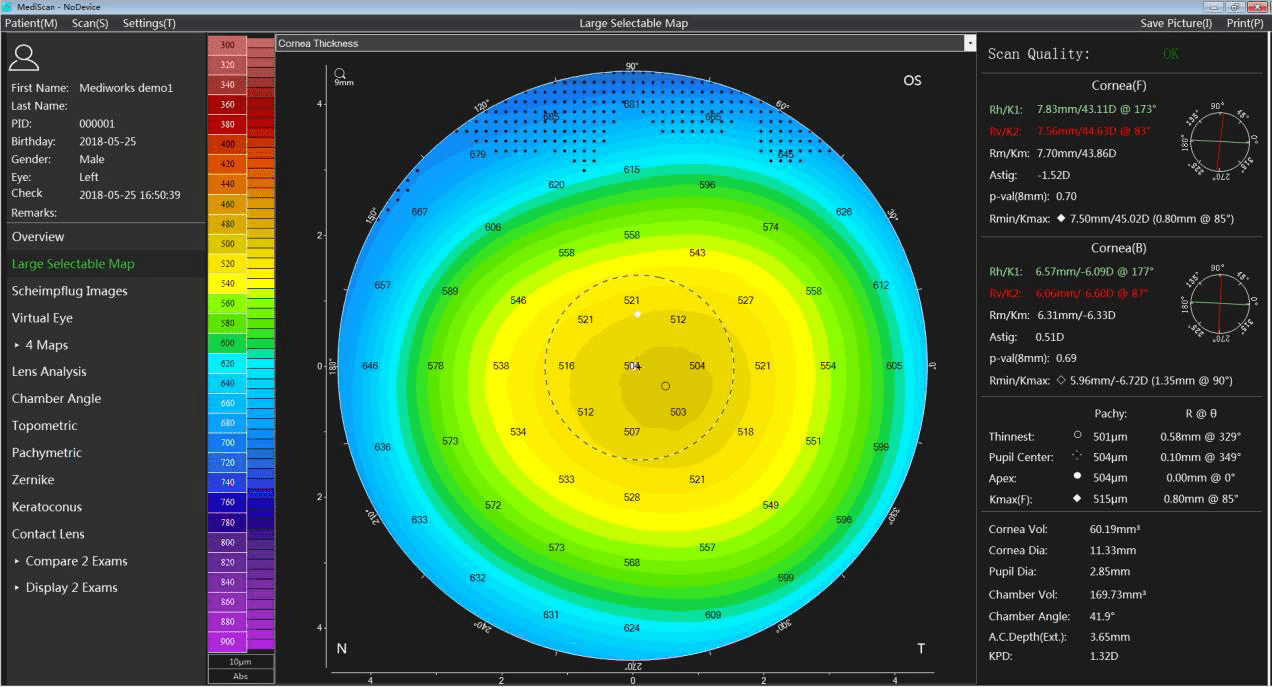This screenshot has height=687, width=1272.
Task: Click the Kmax(F) diamond legend symbol
Action: (x=1077, y=499)
